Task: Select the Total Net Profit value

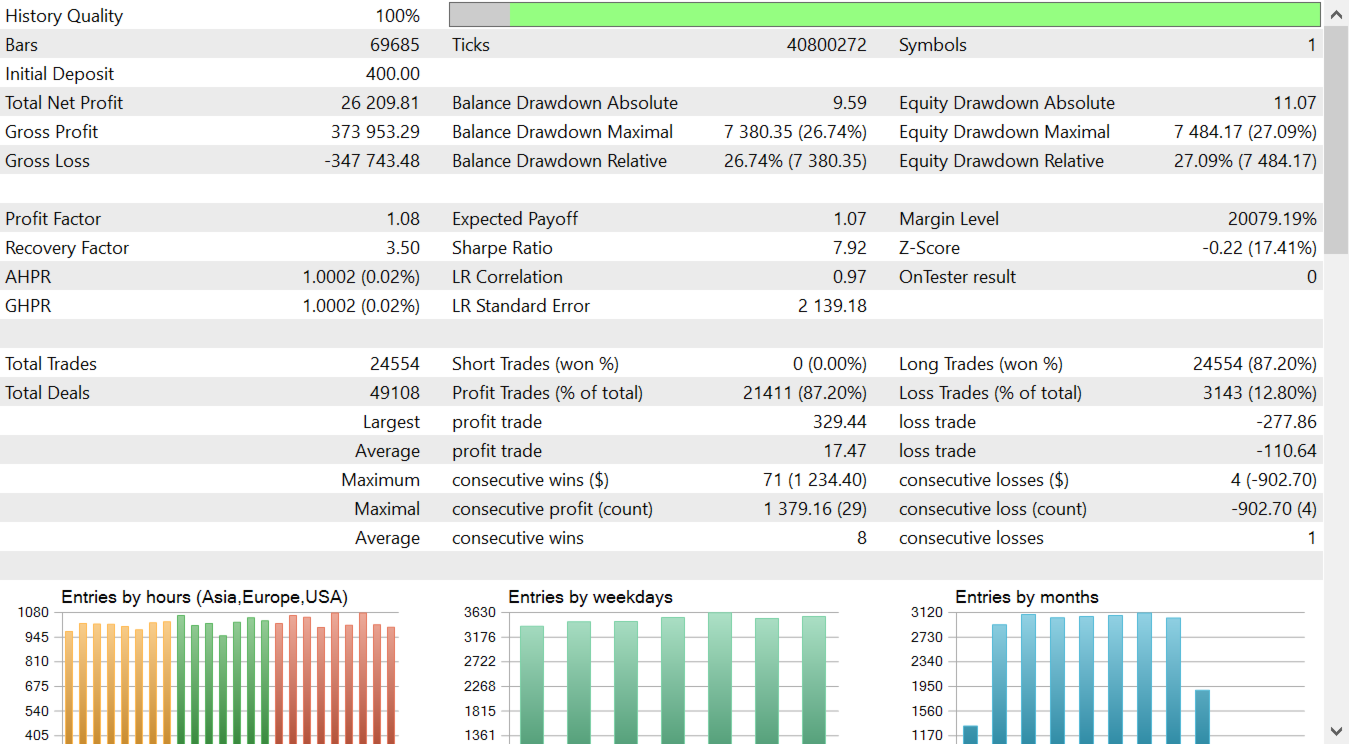Action: tap(382, 103)
